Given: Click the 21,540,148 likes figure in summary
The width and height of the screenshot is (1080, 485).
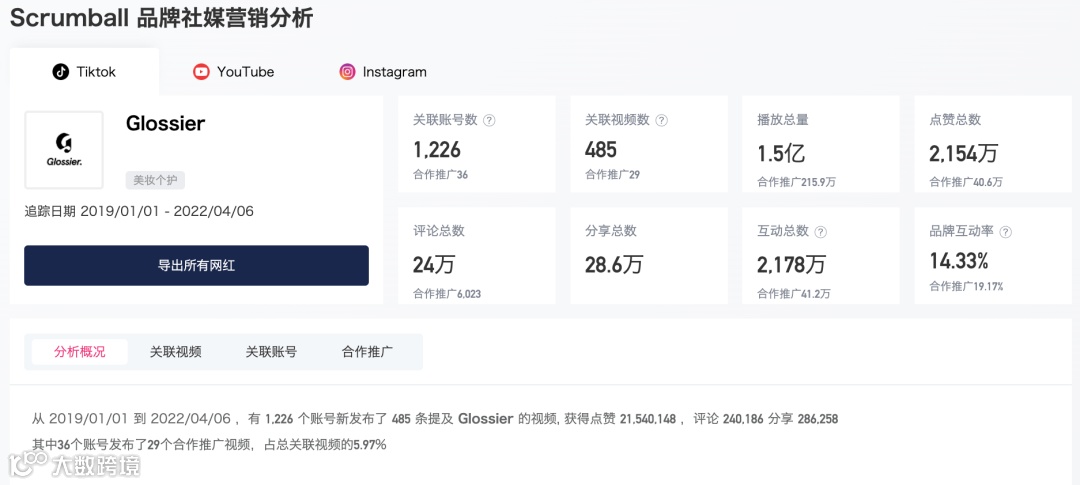Looking at the screenshot, I should tap(648, 419).
